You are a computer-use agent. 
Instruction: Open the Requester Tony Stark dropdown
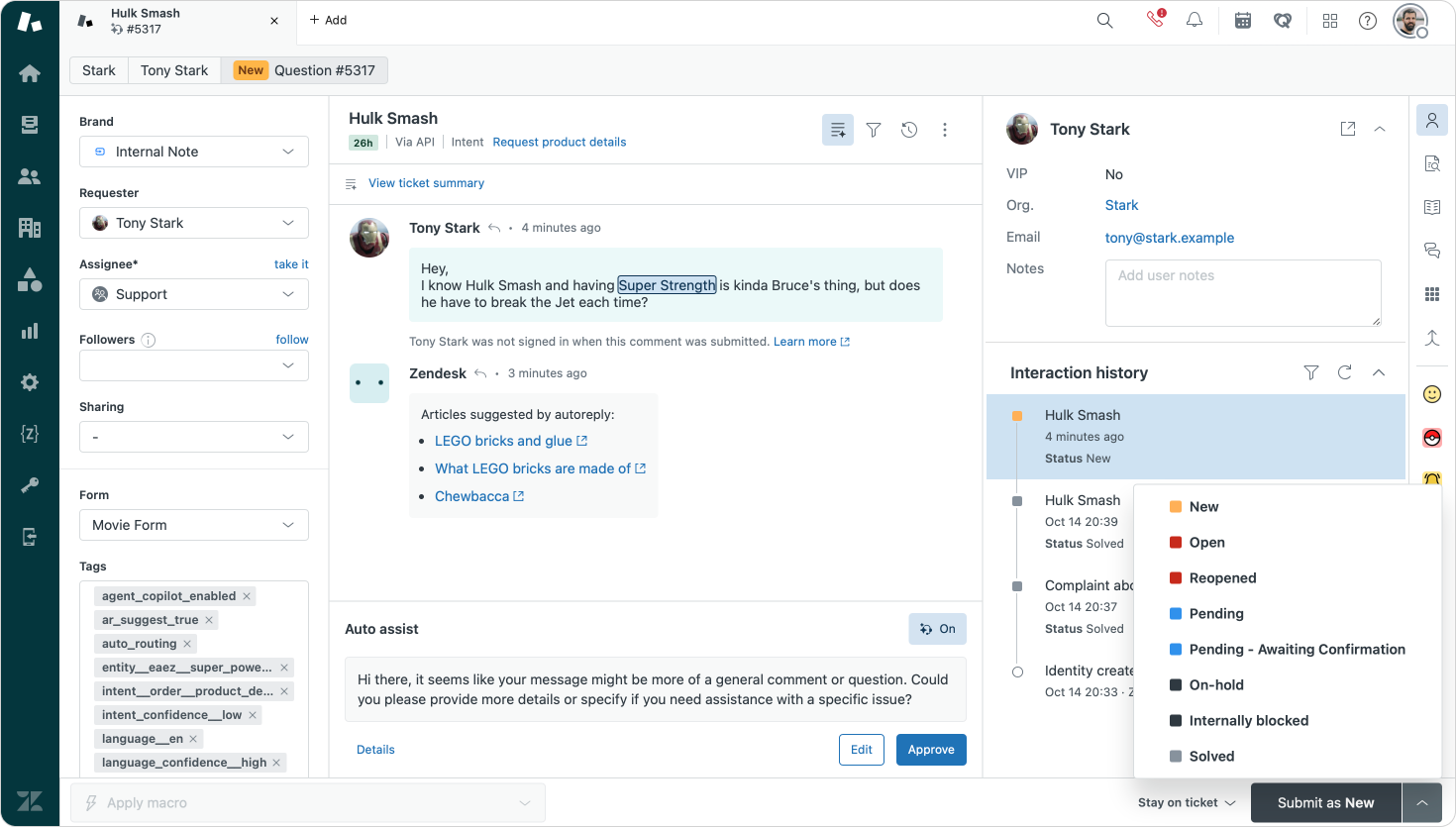(x=194, y=223)
